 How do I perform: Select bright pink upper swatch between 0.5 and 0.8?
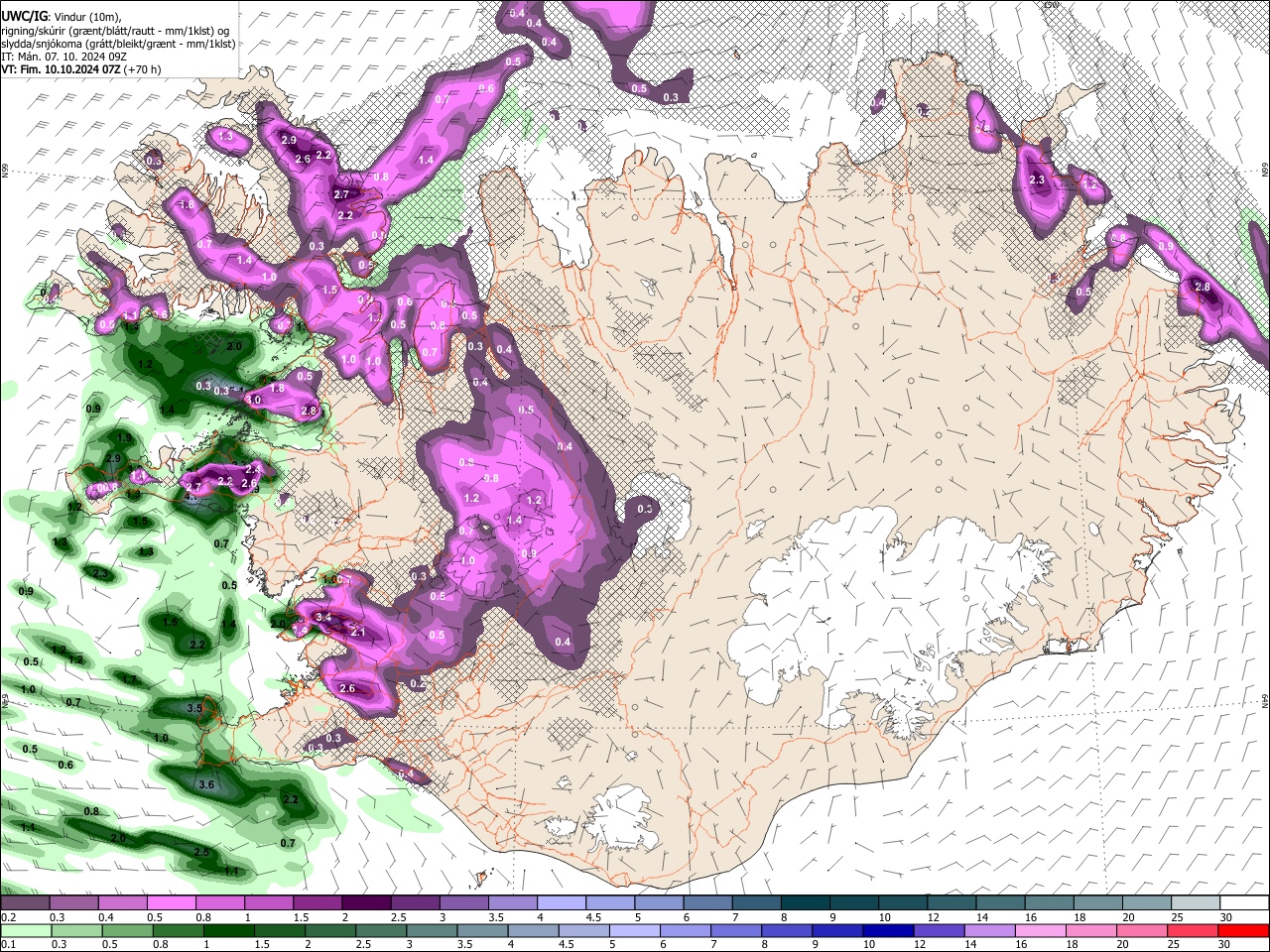click(x=171, y=903)
